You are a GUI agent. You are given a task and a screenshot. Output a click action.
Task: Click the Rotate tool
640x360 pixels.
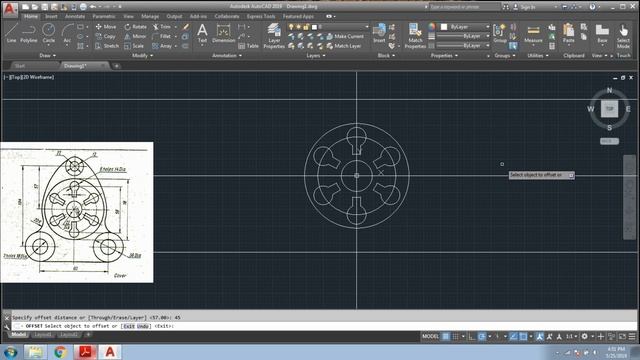[x=135, y=27]
